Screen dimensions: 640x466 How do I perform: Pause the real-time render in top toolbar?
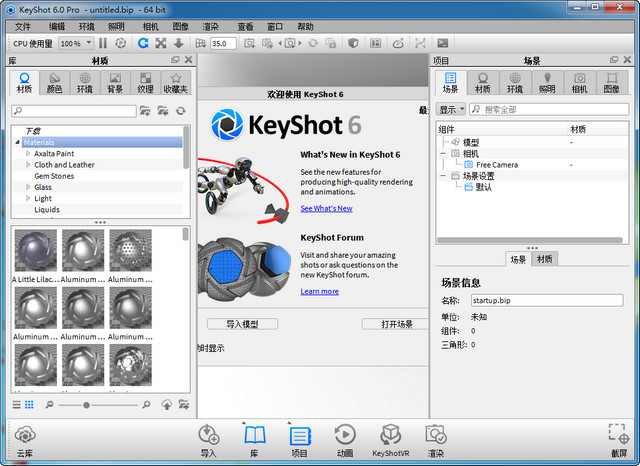(x=103, y=44)
